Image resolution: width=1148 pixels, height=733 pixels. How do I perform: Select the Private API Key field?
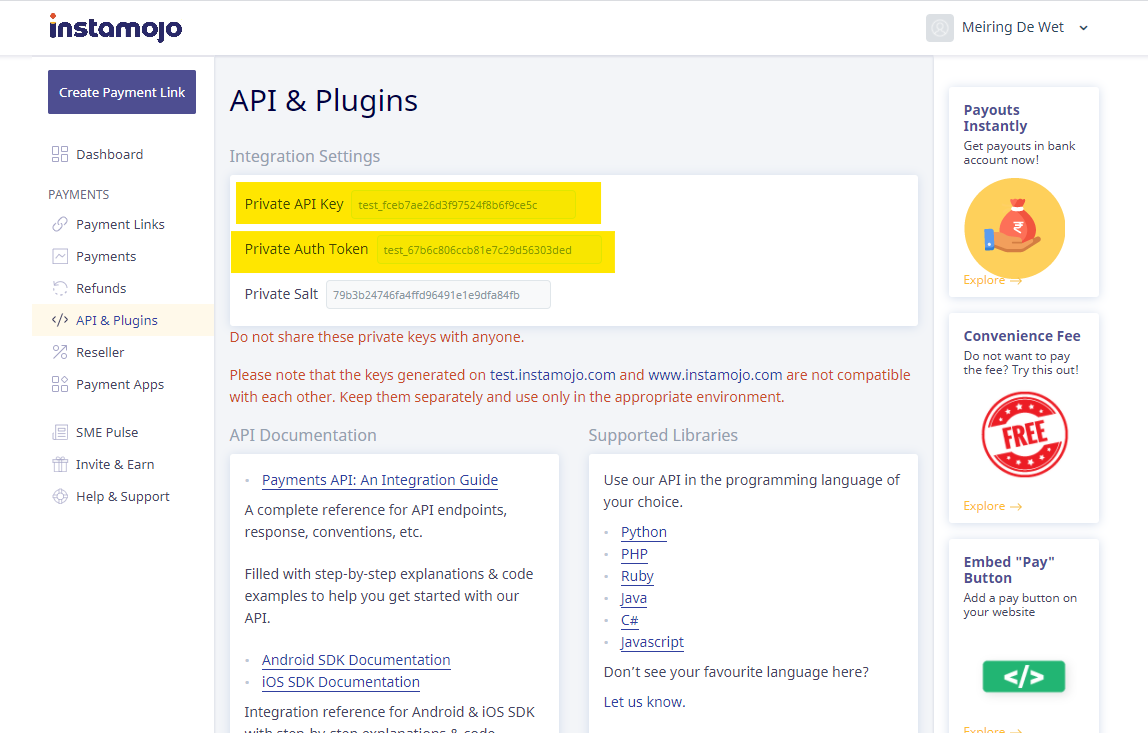coord(463,205)
